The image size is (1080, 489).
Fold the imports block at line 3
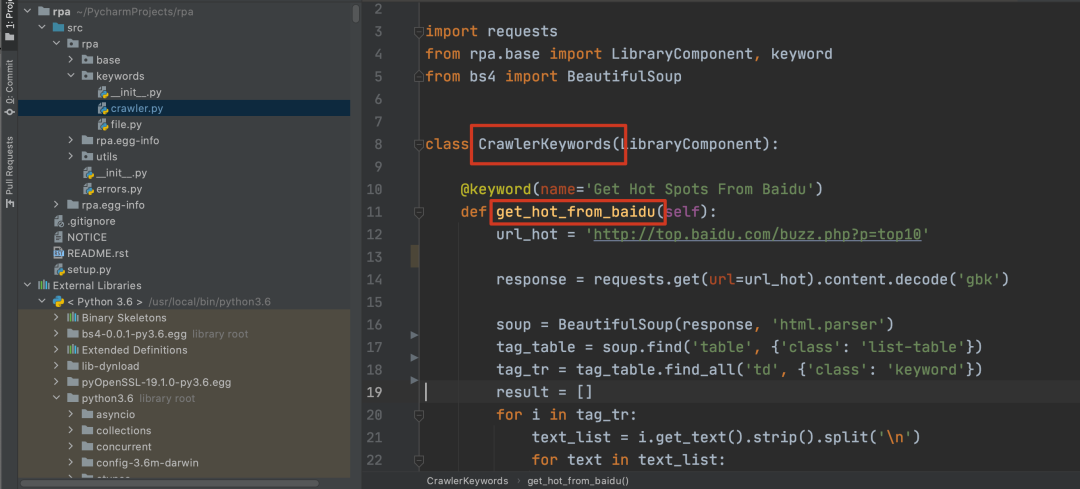[x=417, y=32]
